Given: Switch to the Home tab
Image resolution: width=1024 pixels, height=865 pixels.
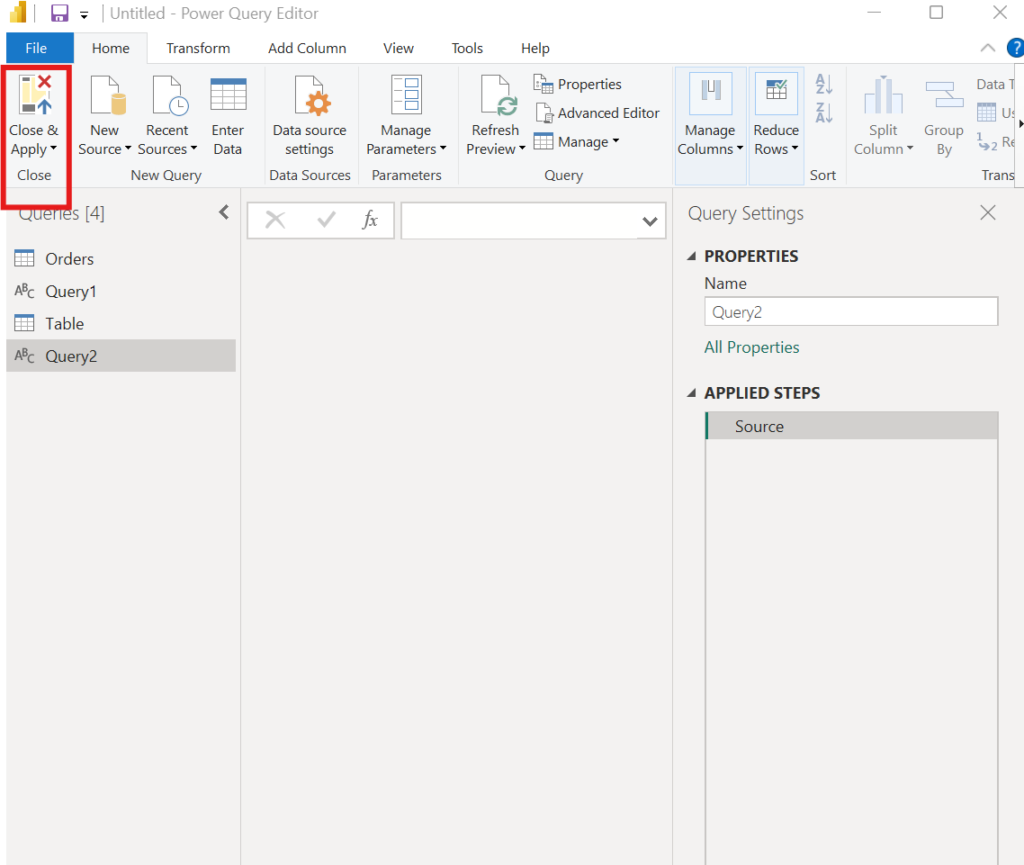Looking at the screenshot, I should click(110, 48).
